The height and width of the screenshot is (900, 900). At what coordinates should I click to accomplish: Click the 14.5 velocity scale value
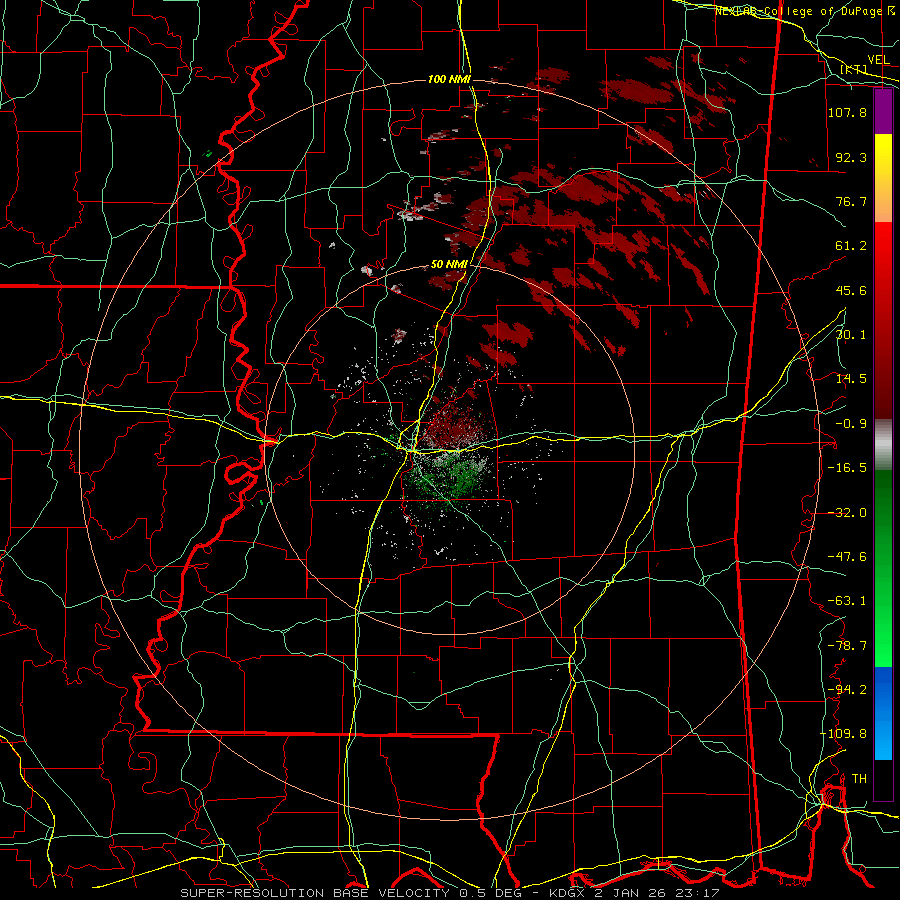[851, 379]
